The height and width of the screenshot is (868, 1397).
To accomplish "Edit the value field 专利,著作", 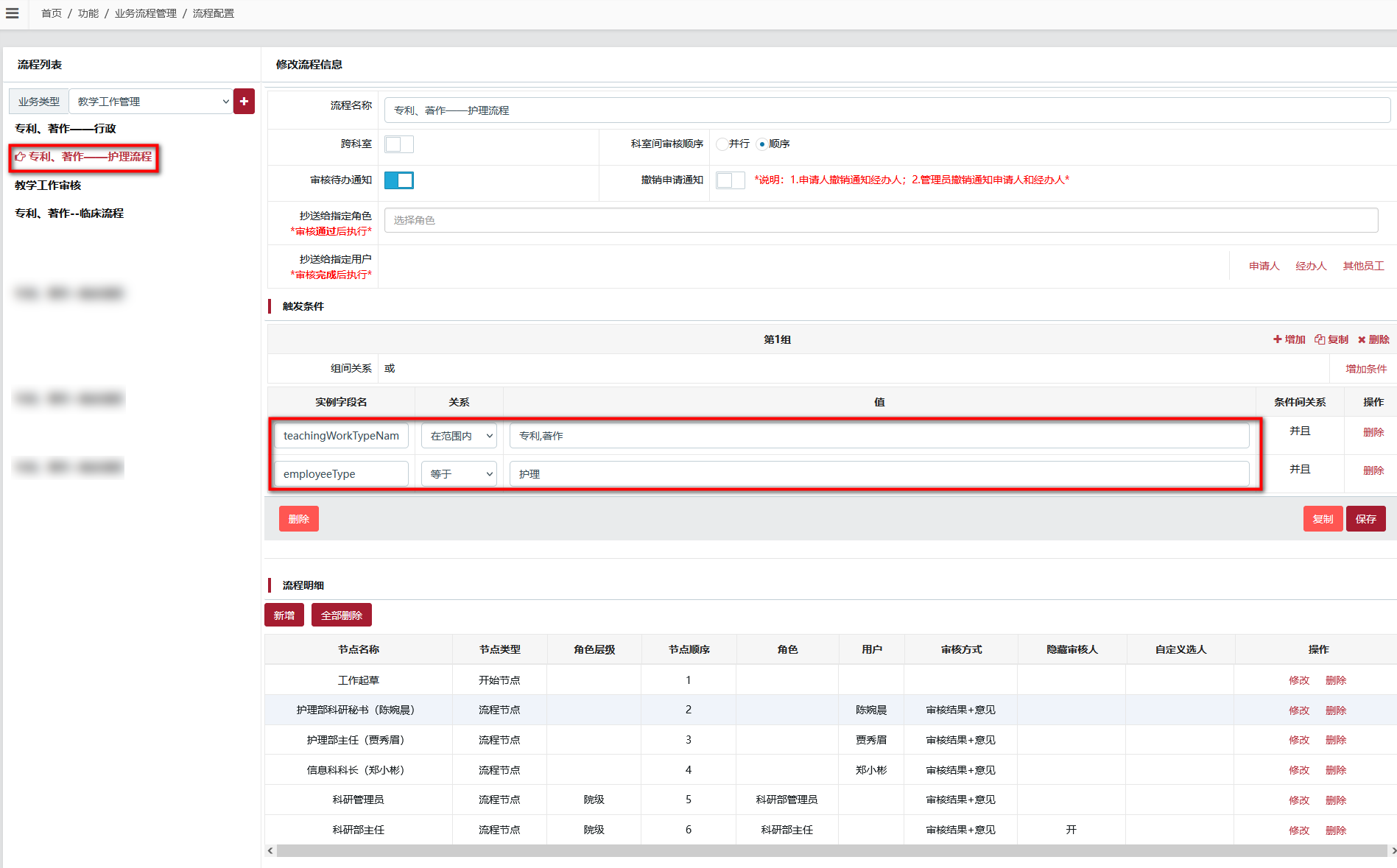I will pos(879,436).
